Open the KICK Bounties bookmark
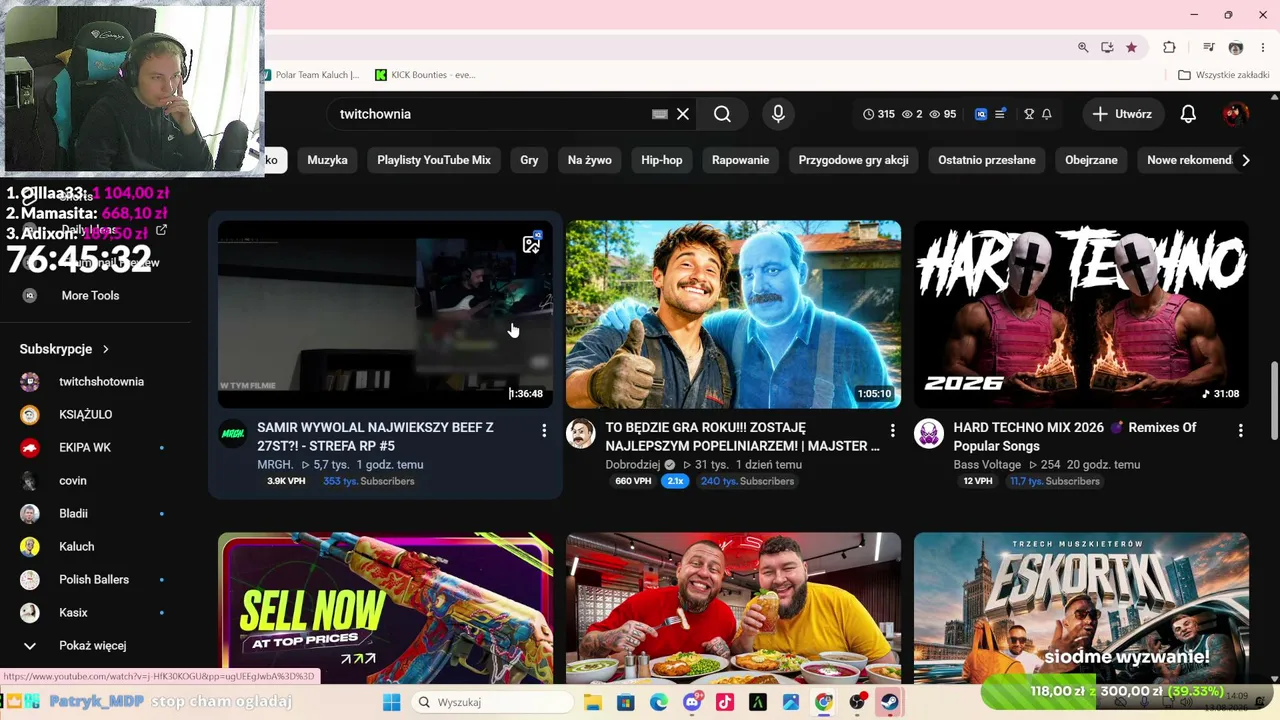Screen dimensions: 1280x720 tap(426, 75)
